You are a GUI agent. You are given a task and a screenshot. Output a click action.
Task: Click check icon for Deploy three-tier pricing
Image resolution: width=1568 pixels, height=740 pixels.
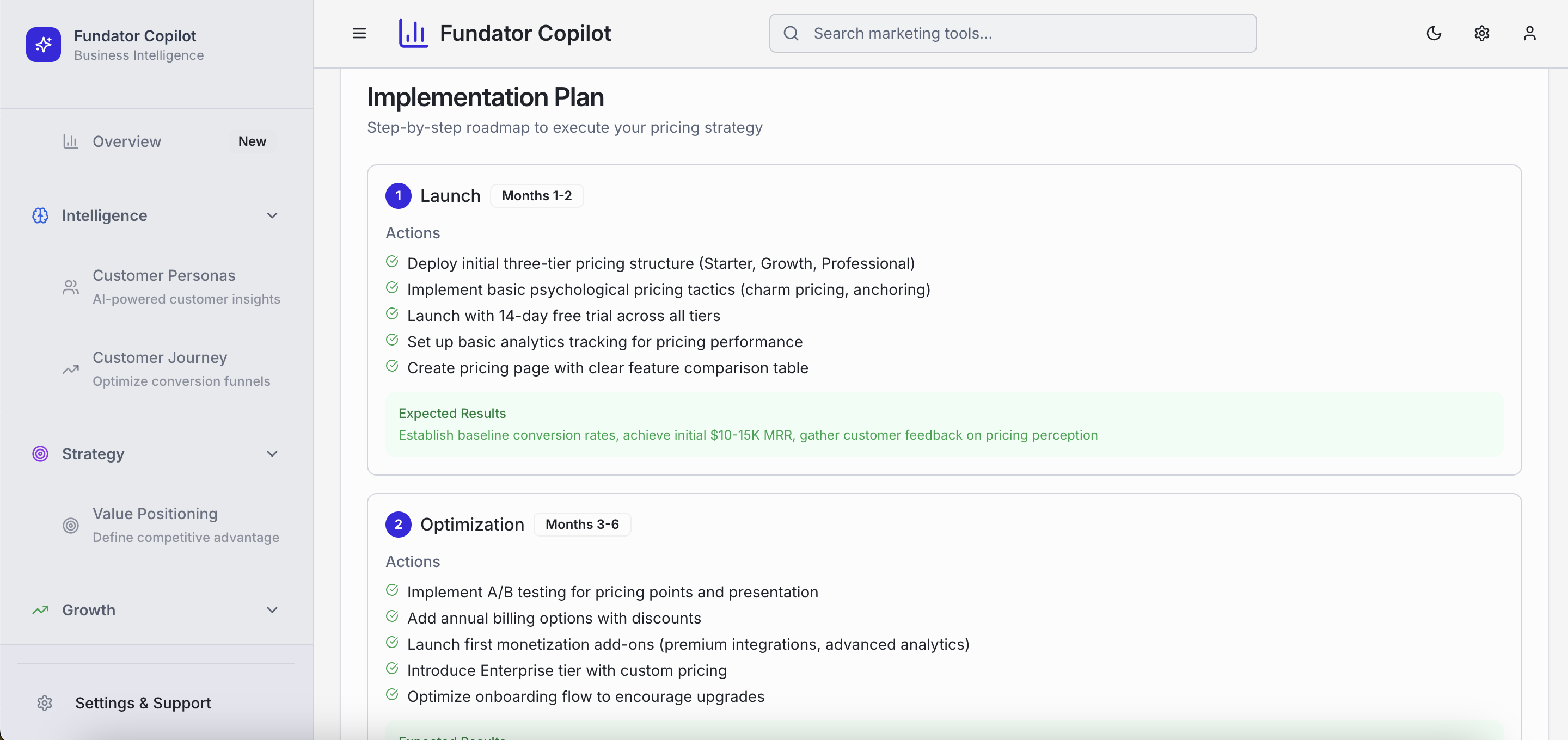coord(392,262)
